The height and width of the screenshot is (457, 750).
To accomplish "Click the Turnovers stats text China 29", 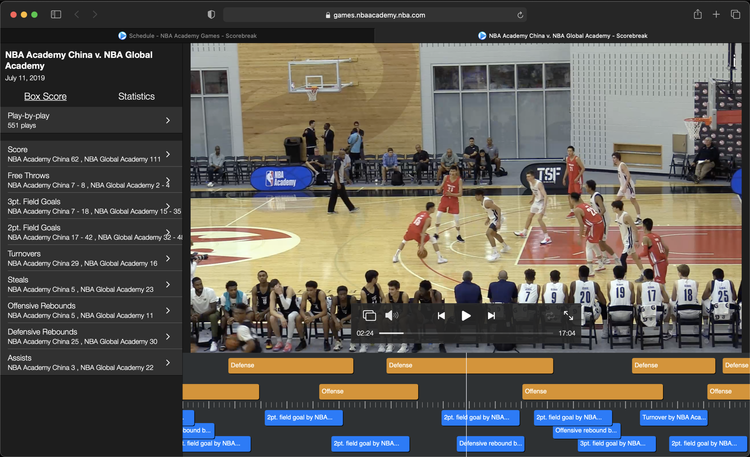I will (43, 264).
